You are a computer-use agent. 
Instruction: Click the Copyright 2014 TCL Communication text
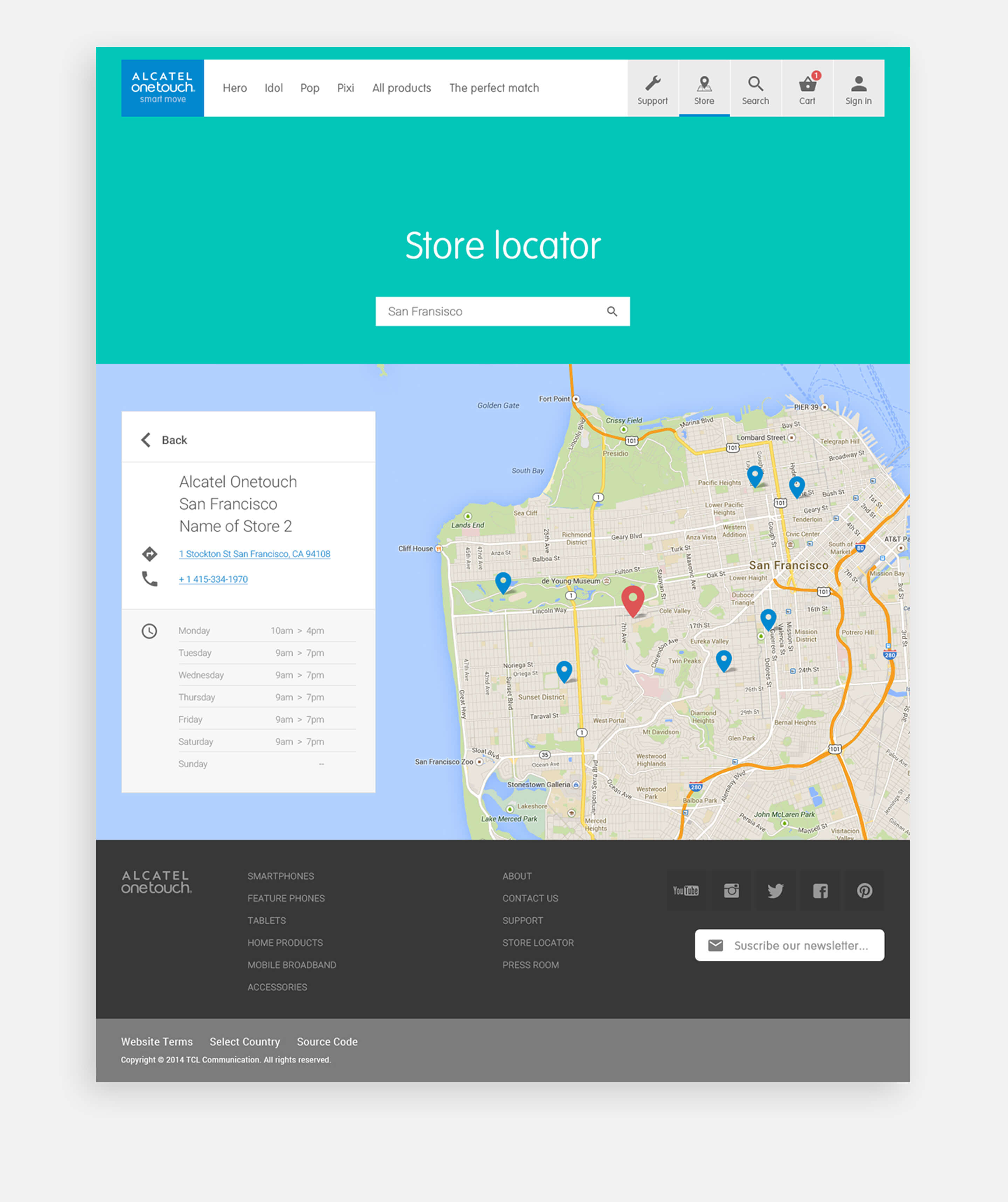pos(226,1060)
